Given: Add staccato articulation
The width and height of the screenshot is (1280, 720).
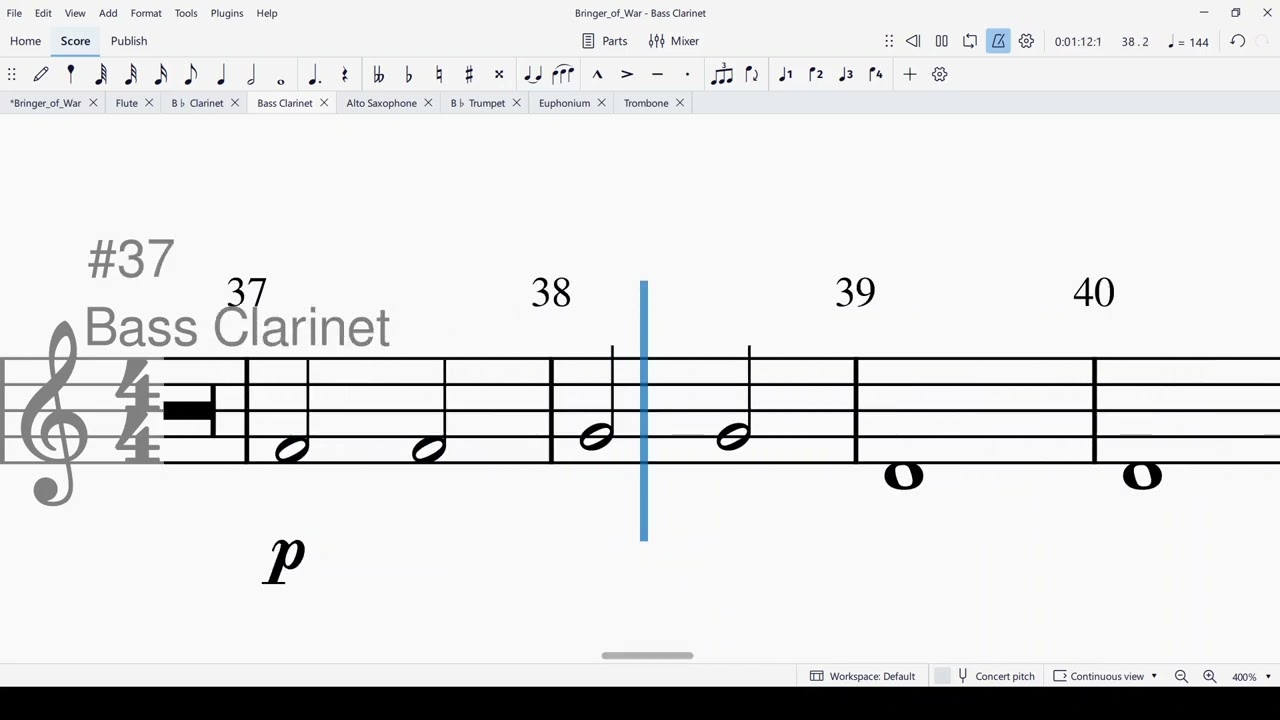Looking at the screenshot, I should coord(687,74).
